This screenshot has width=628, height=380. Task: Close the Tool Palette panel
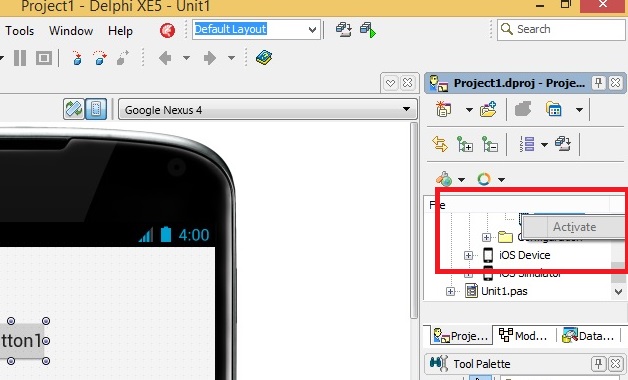click(x=615, y=364)
